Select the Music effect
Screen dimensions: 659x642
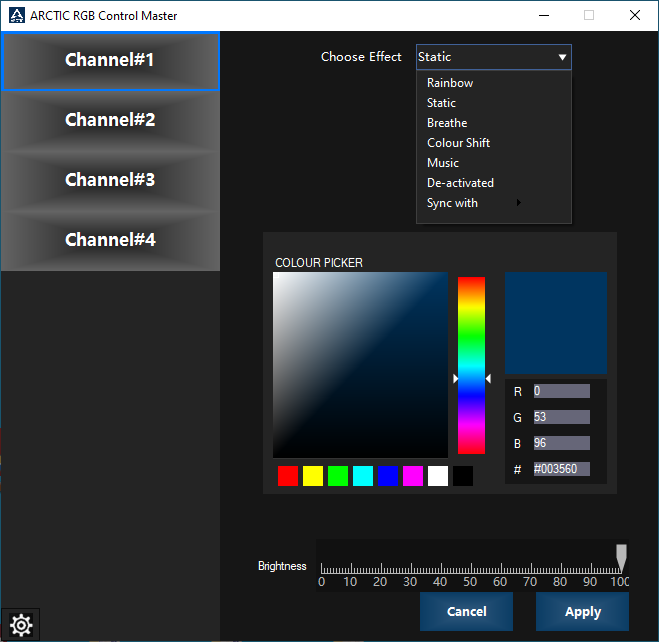[493, 163]
